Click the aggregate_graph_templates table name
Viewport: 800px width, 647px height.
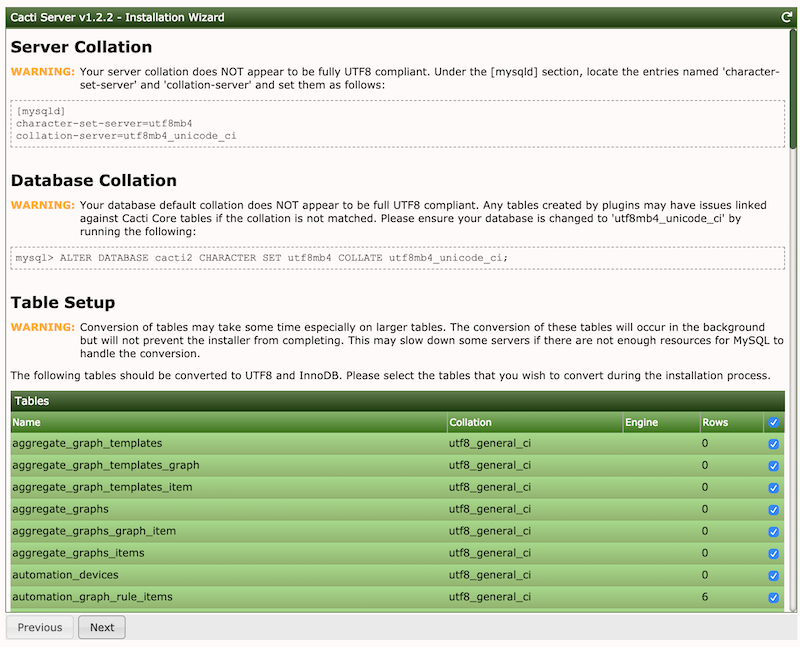(x=87, y=443)
